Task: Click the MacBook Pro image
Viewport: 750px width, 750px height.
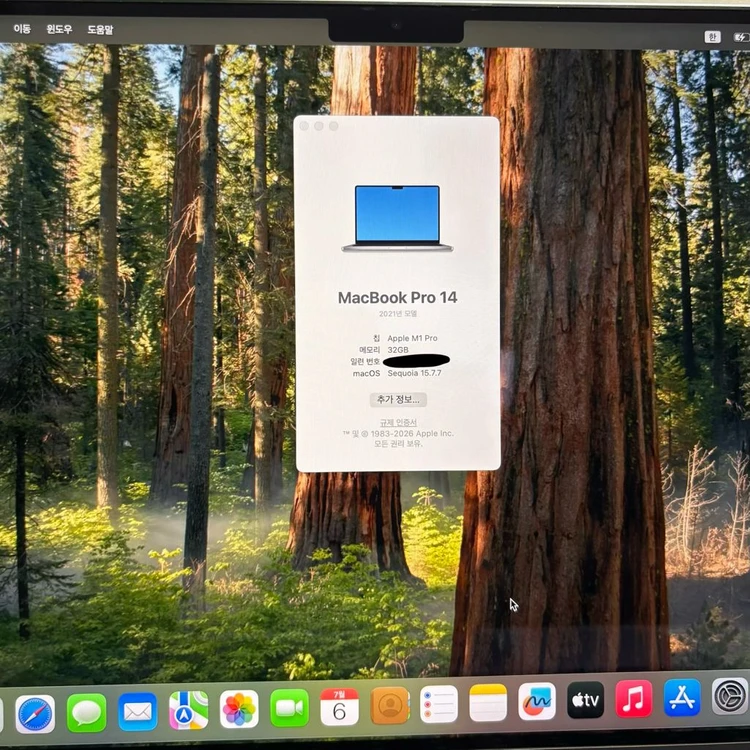Action: pyautogui.click(x=397, y=218)
